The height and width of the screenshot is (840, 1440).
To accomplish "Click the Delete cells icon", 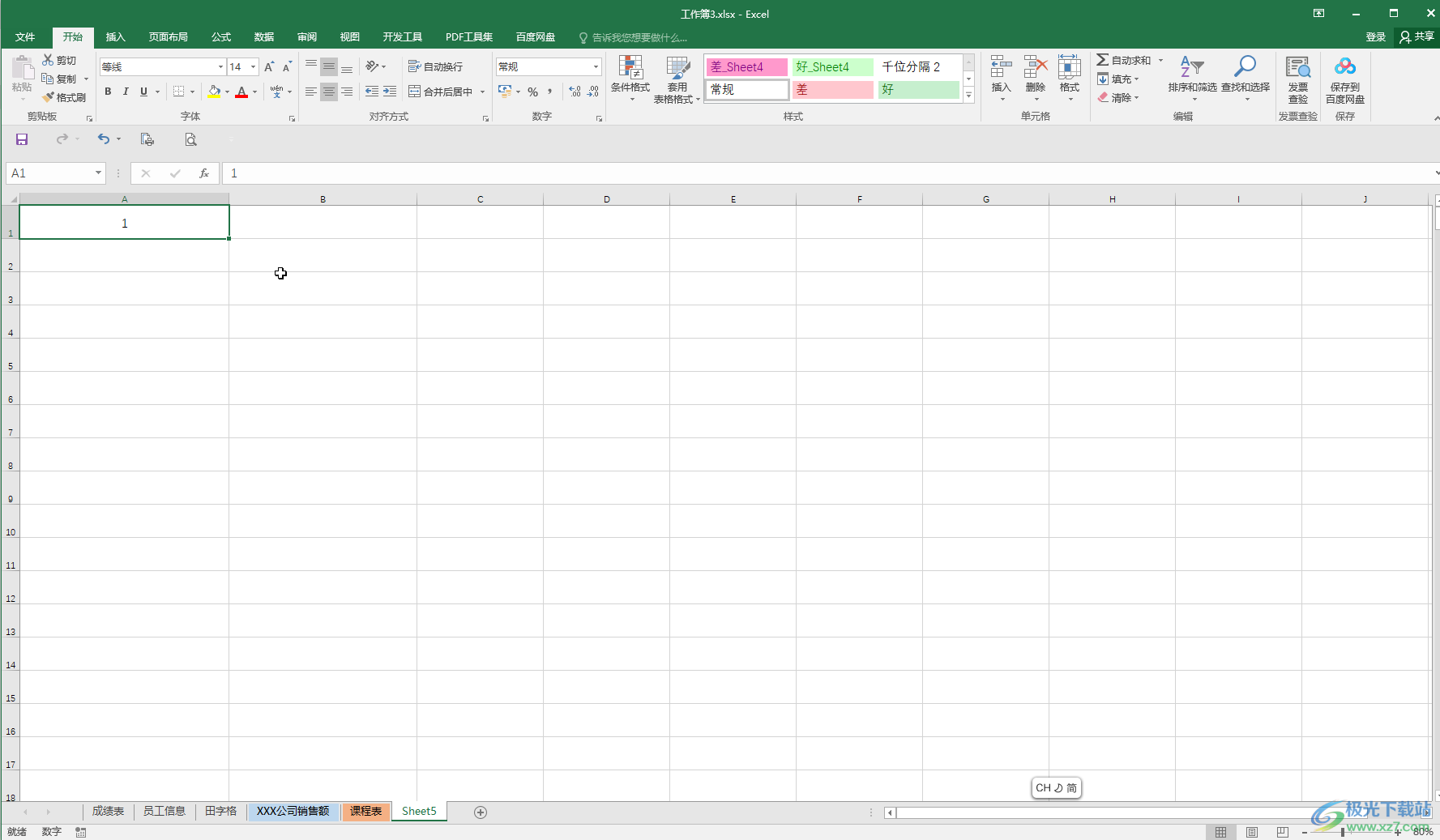I will coord(1036,66).
